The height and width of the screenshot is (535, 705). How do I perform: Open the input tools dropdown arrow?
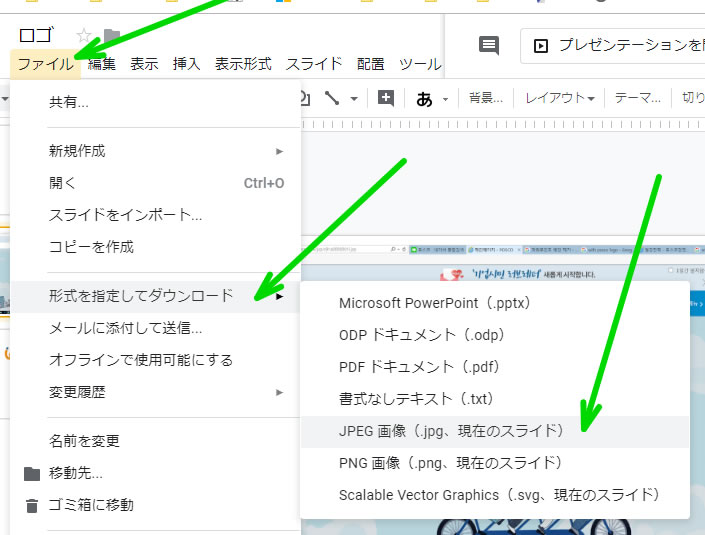coord(445,99)
